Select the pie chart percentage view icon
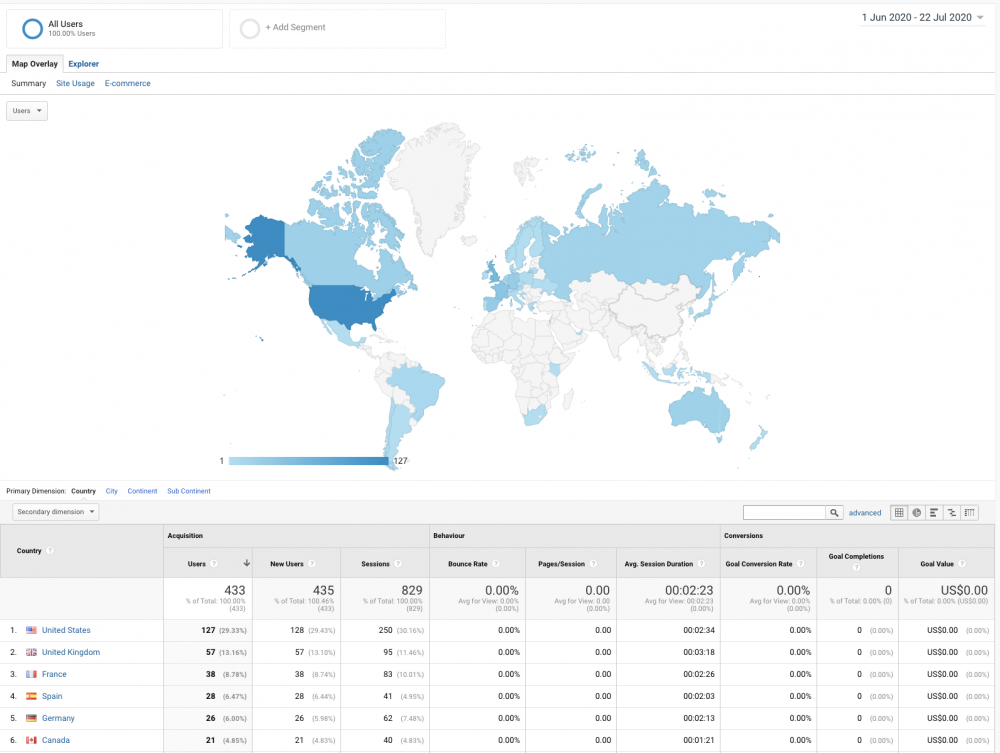The height and width of the screenshot is (753, 1000). coord(916,512)
